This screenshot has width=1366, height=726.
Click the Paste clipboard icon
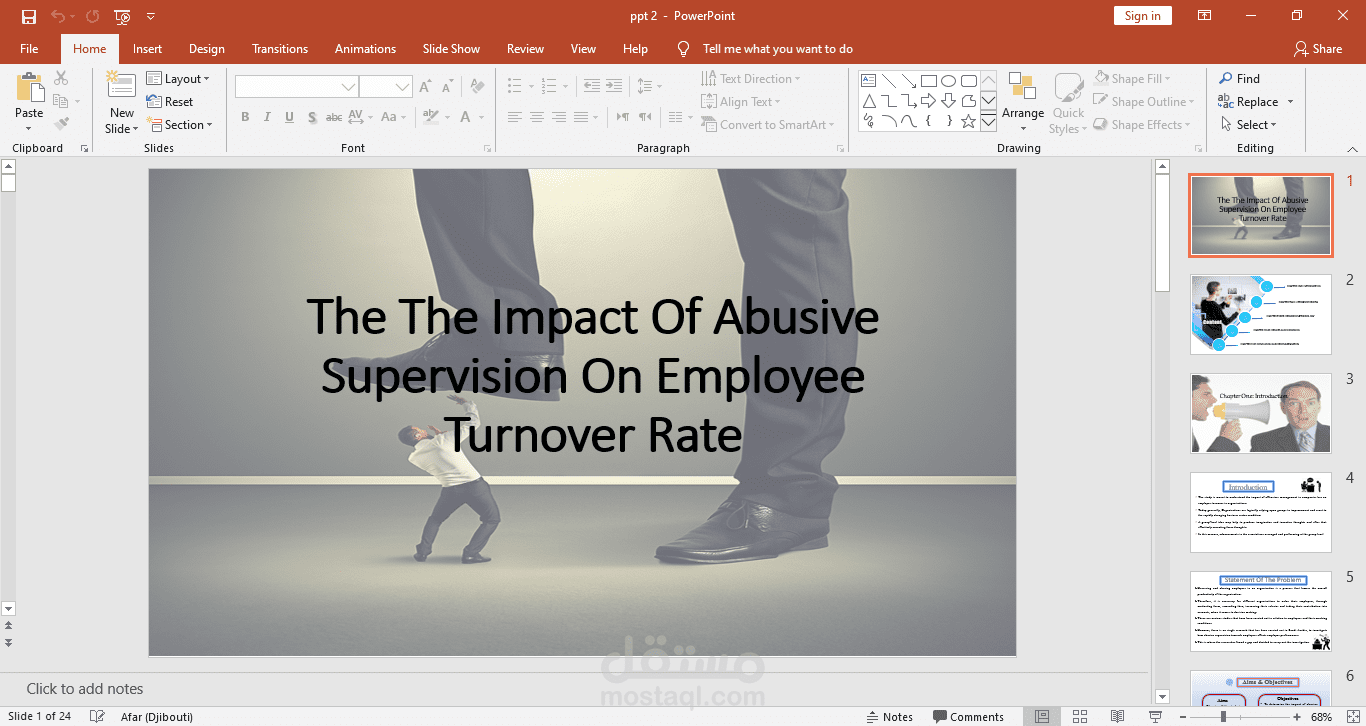[29, 87]
